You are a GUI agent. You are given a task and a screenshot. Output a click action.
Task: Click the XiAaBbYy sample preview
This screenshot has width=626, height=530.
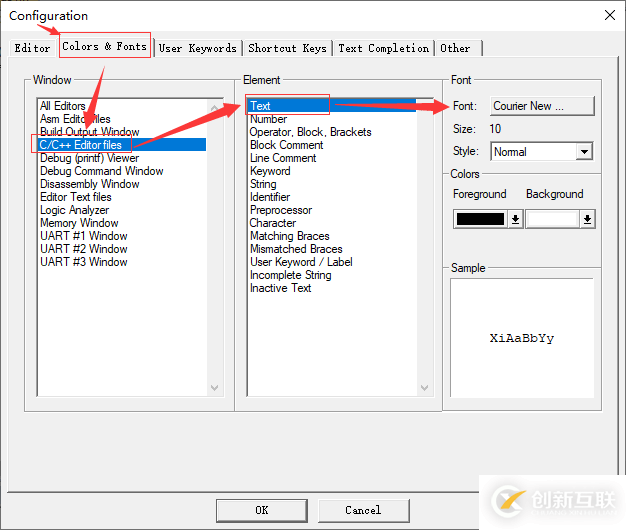click(522, 338)
